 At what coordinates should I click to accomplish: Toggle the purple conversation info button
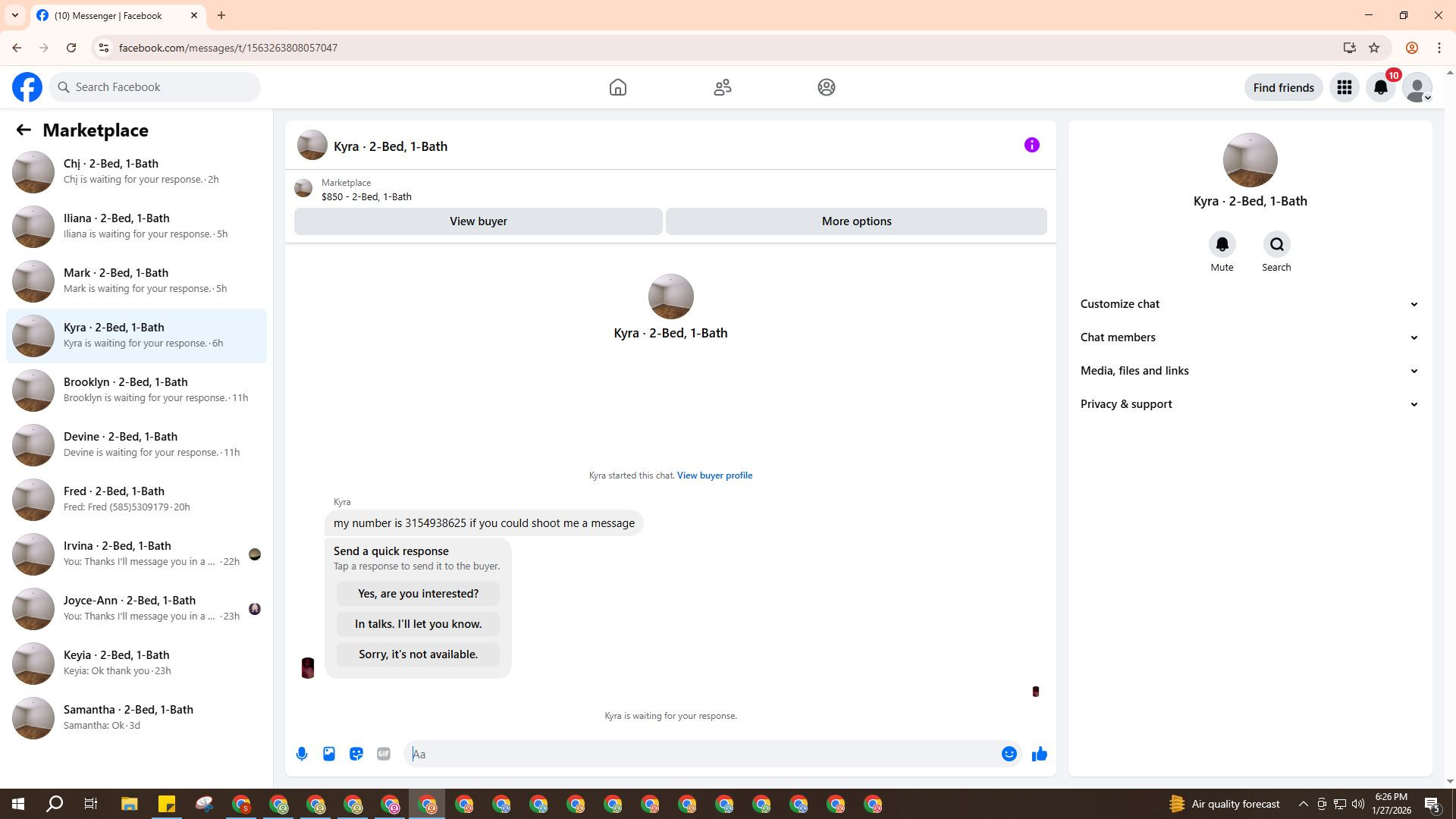coord(1031,145)
